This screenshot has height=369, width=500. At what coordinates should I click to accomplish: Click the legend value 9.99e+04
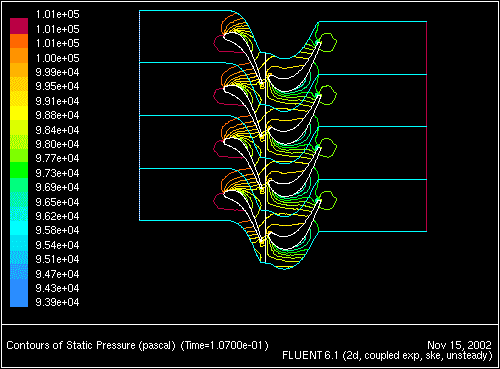point(58,72)
